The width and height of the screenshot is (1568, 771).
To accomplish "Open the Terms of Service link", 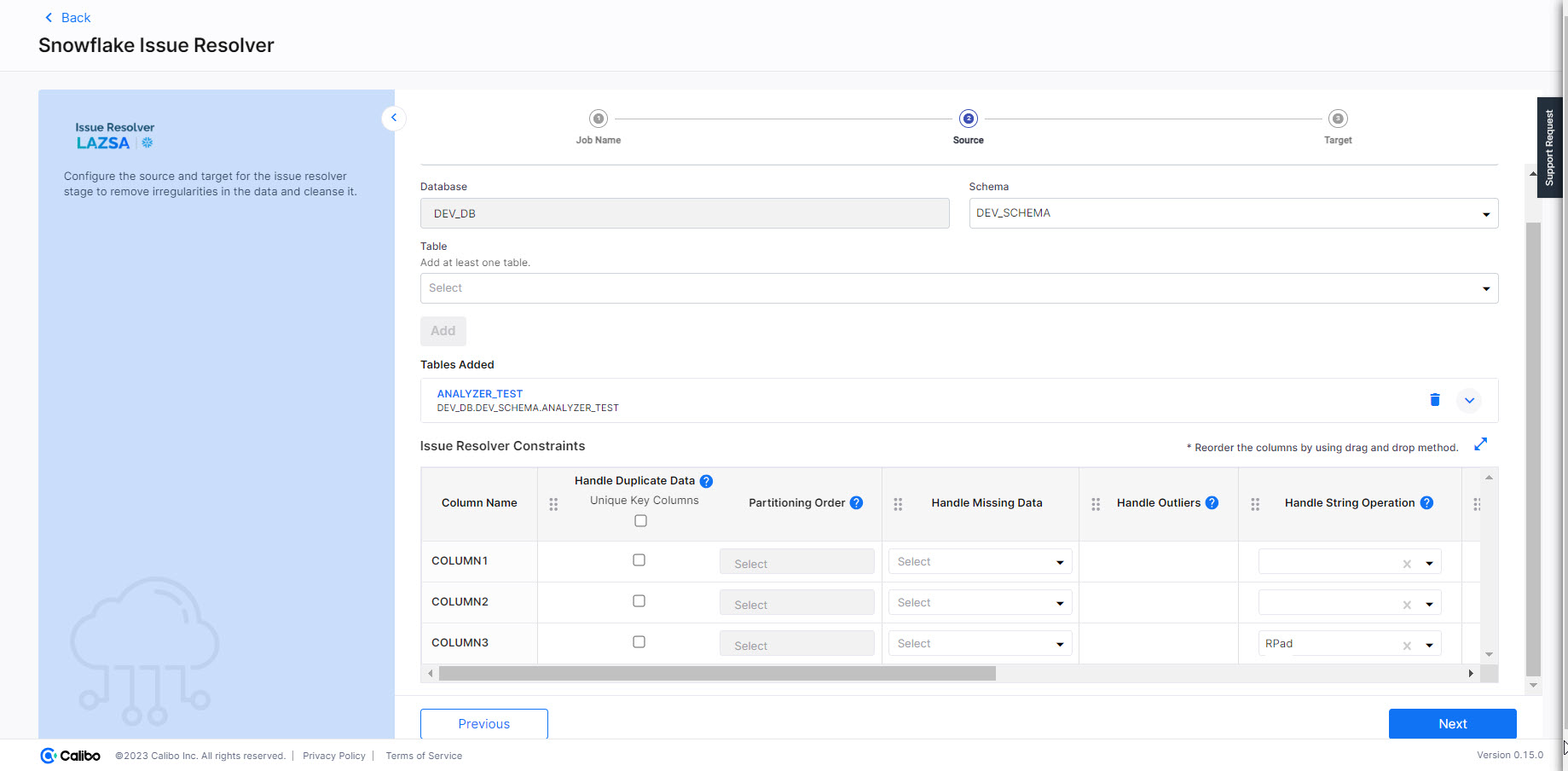I will click(x=424, y=756).
